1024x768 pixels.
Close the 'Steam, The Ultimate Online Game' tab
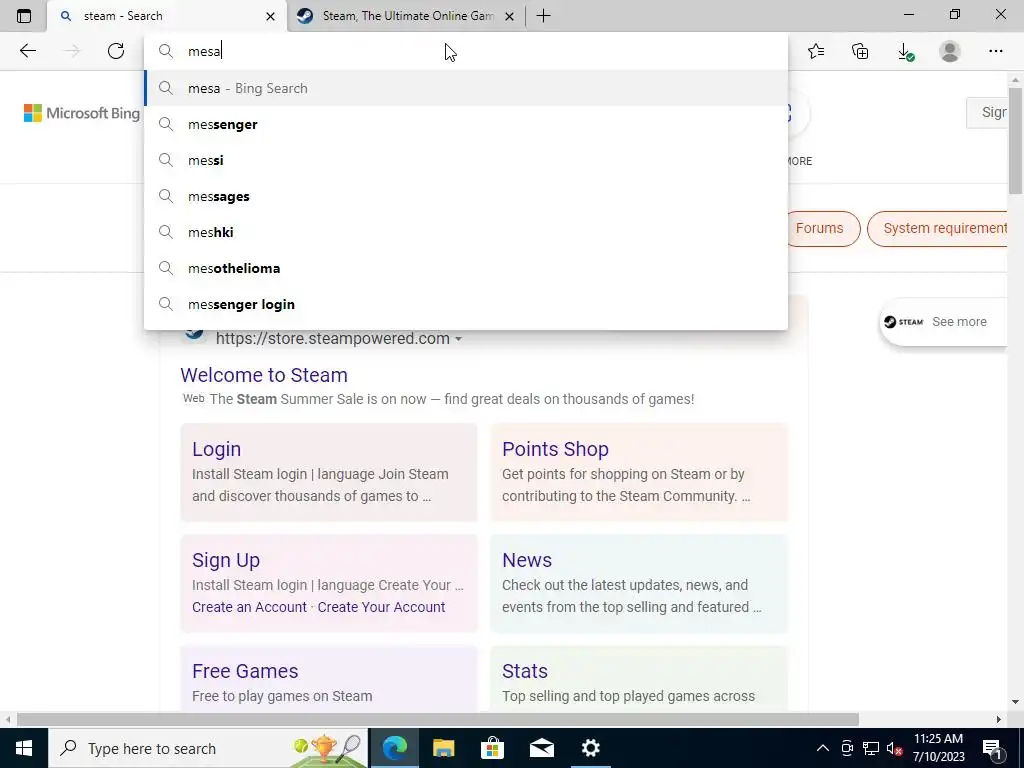(x=510, y=16)
